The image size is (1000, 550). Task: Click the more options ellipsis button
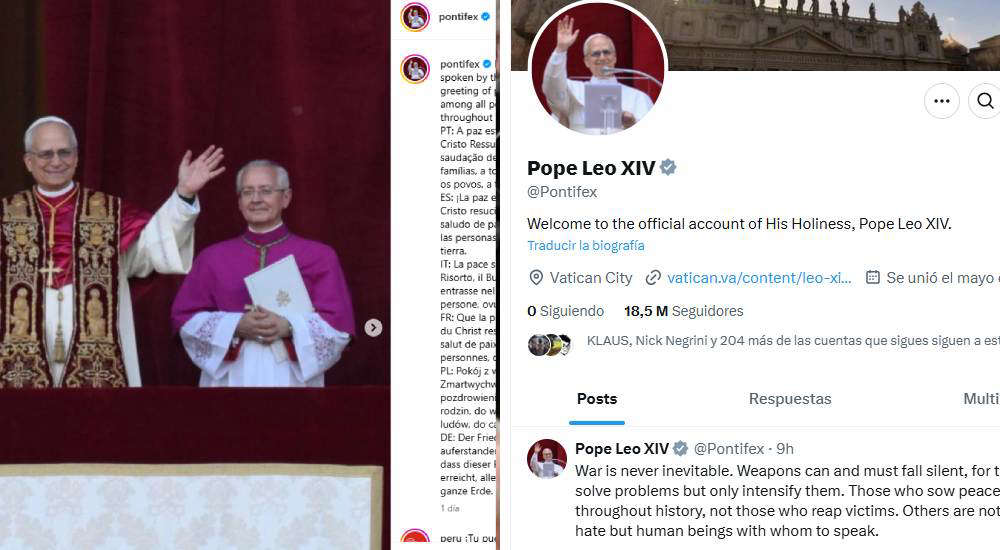coord(941,101)
